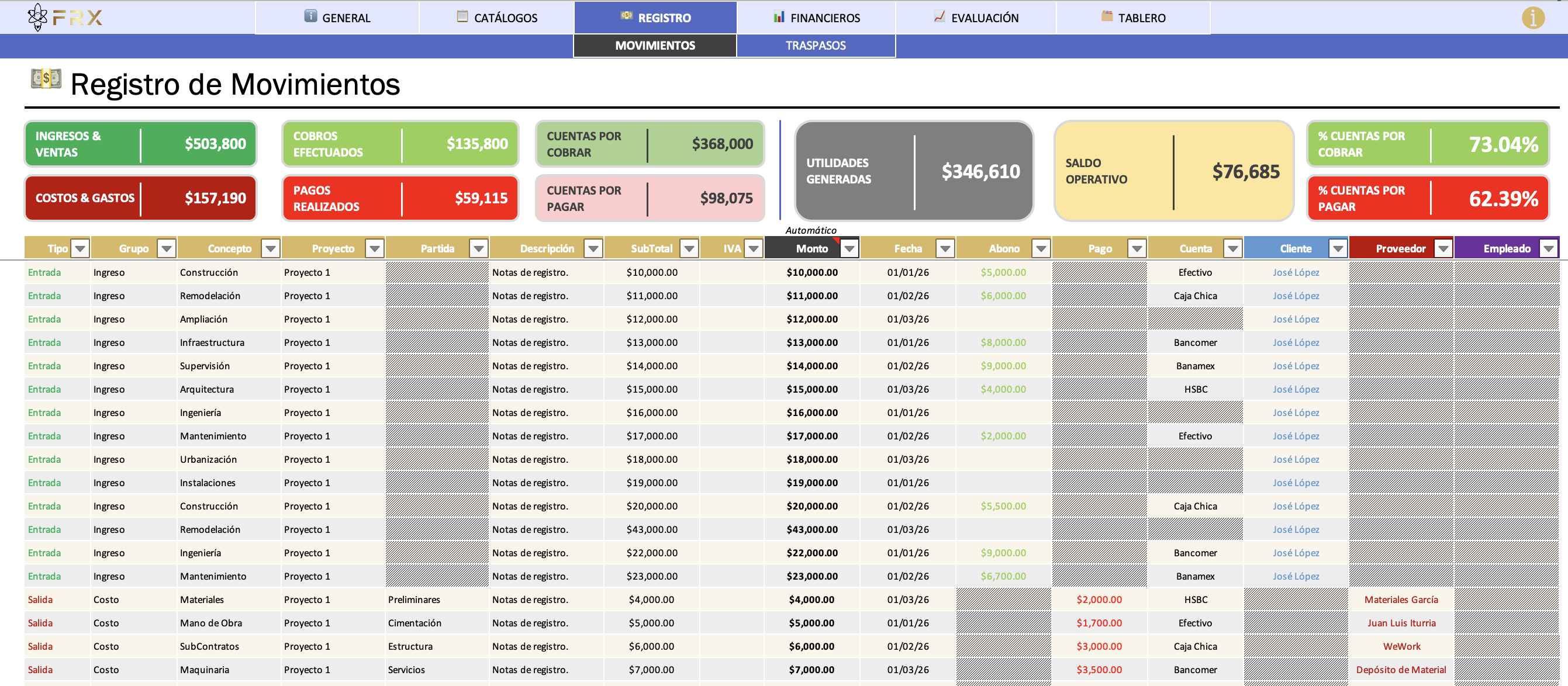This screenshot has height=686, width=1568.
Task: Click the Catálogos tab's window icon
Action: click(x=462, y=16)
